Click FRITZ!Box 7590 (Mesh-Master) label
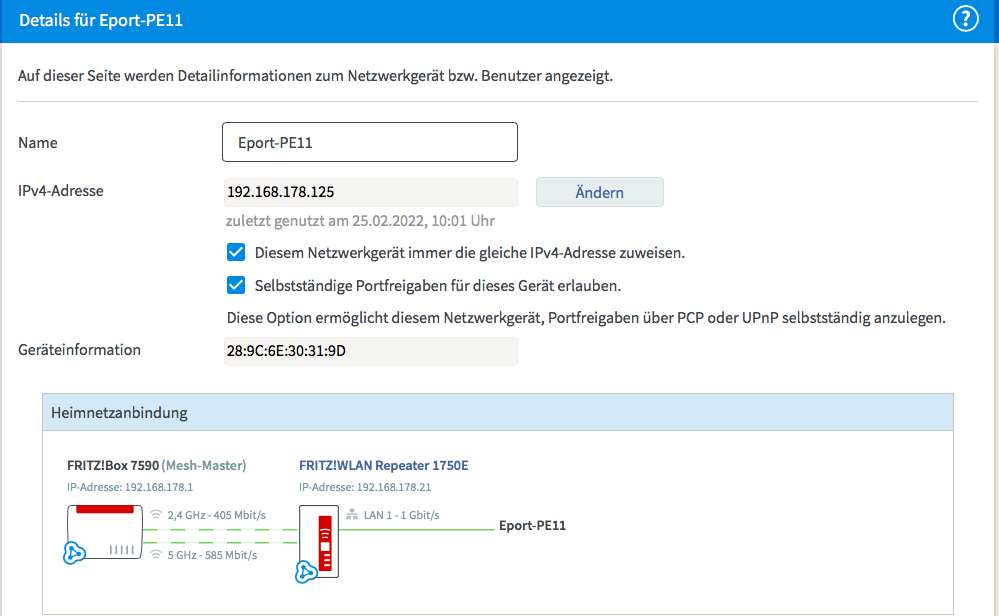999x616 pixels. click(157, 466)
